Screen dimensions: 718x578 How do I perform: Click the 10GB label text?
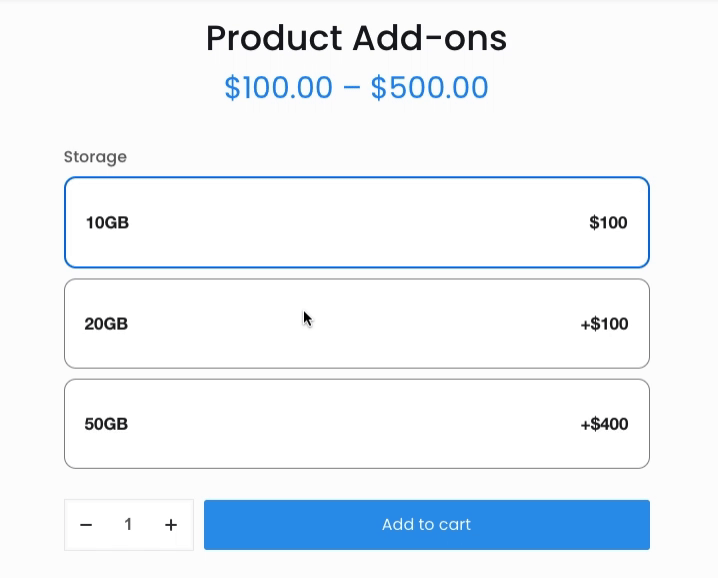[107, 223]
